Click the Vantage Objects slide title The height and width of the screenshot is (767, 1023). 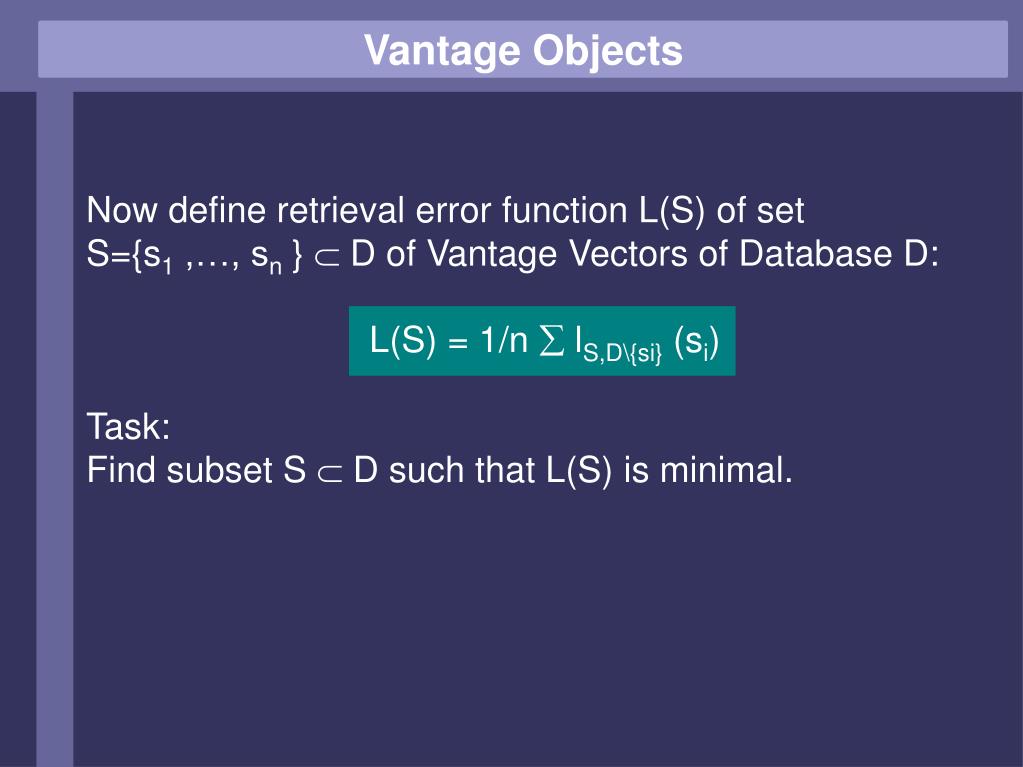(523, 50)
